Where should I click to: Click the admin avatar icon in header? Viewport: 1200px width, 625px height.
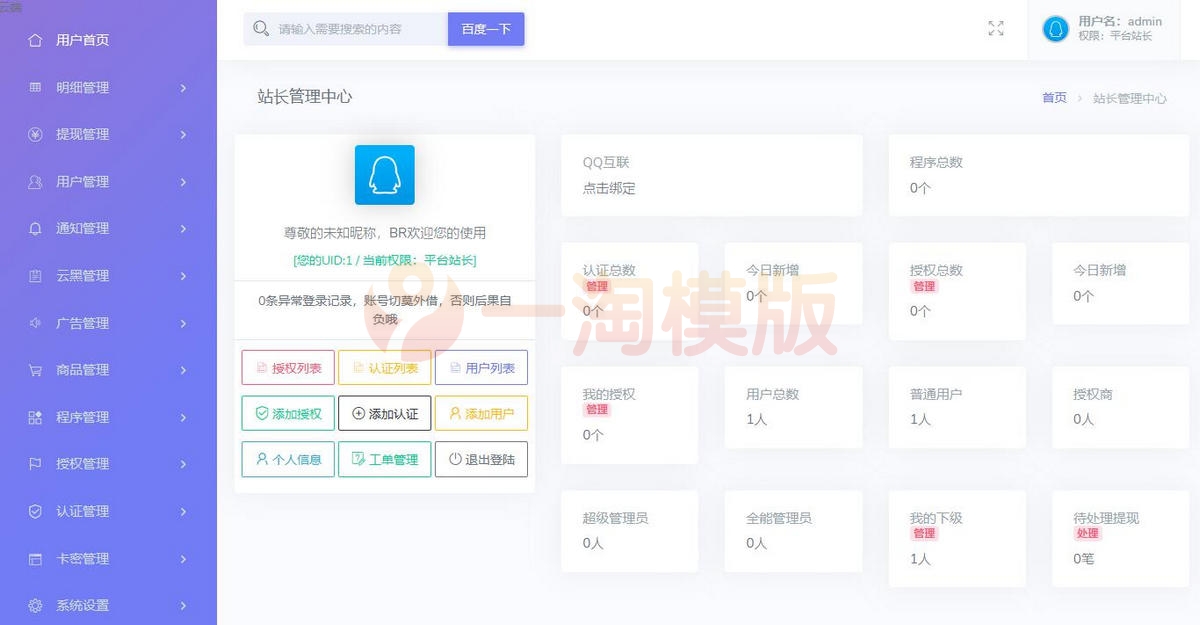click(x=1056, y=29)
